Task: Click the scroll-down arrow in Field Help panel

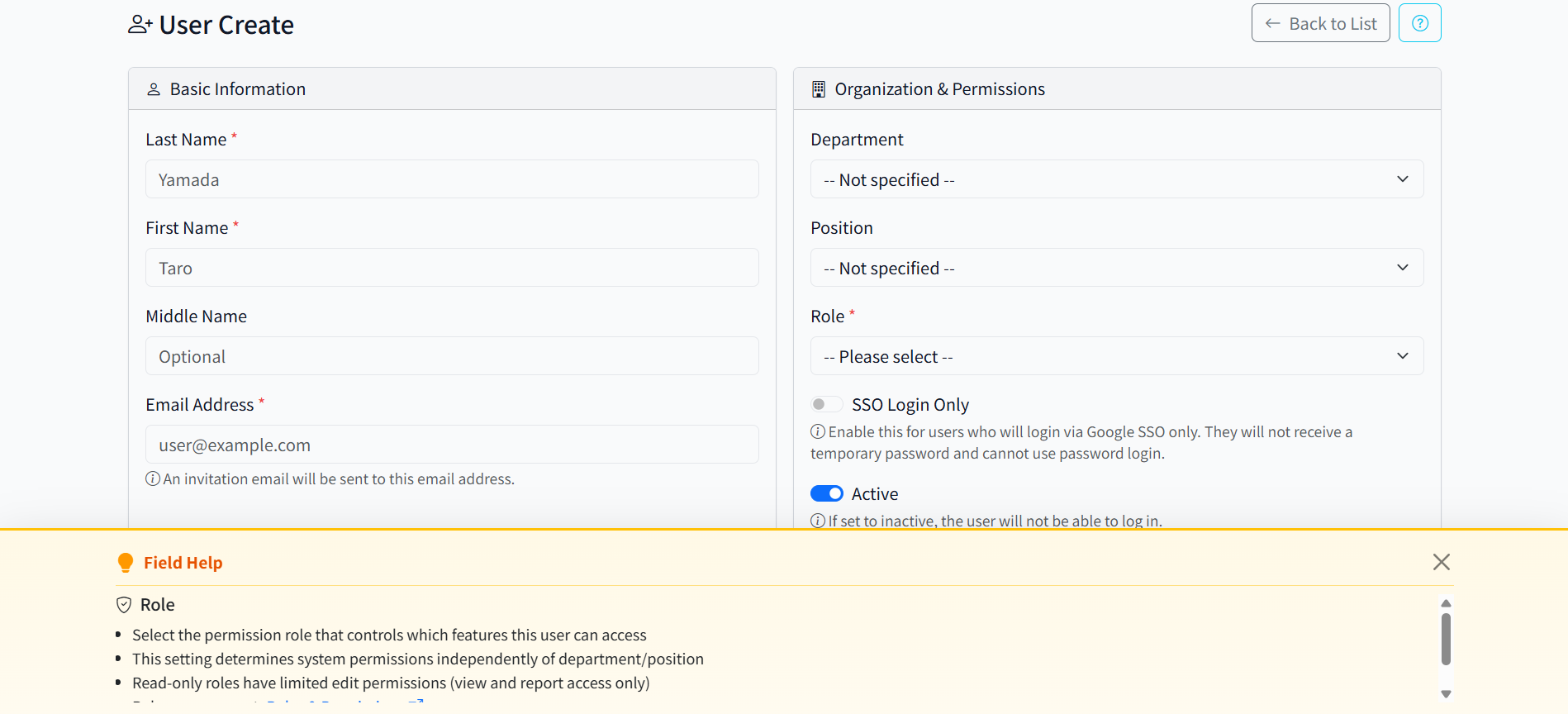Action: [x=1446, y=694]
